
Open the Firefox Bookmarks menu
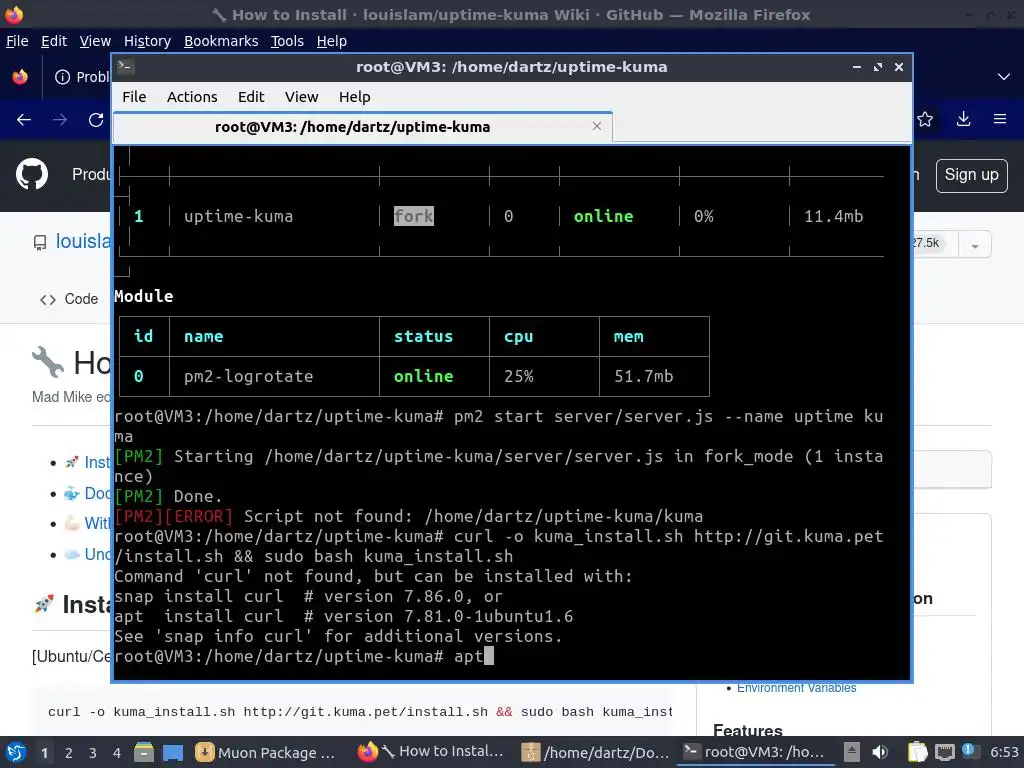tap(221, 41)
